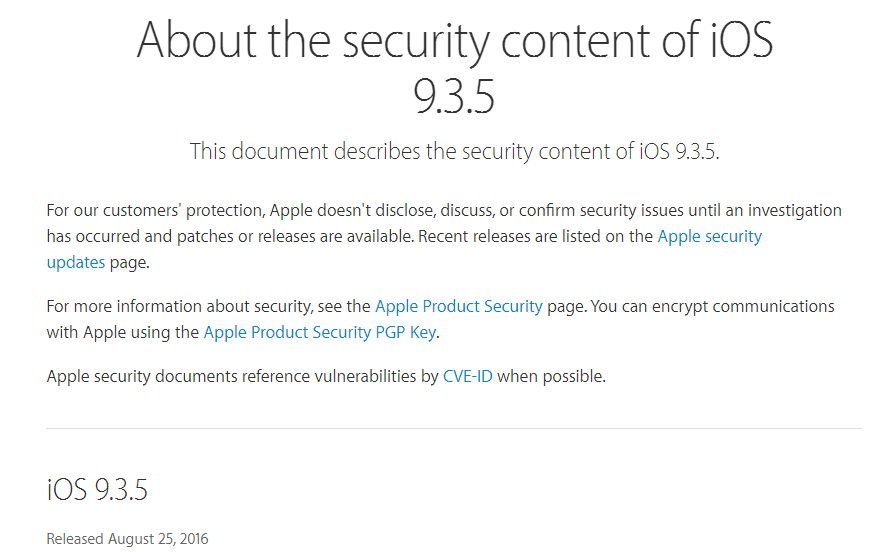This screenshot has height=552, width=876.
Task: Open the Apple Product Security PGP Key link
Action: tap(320, 333)
